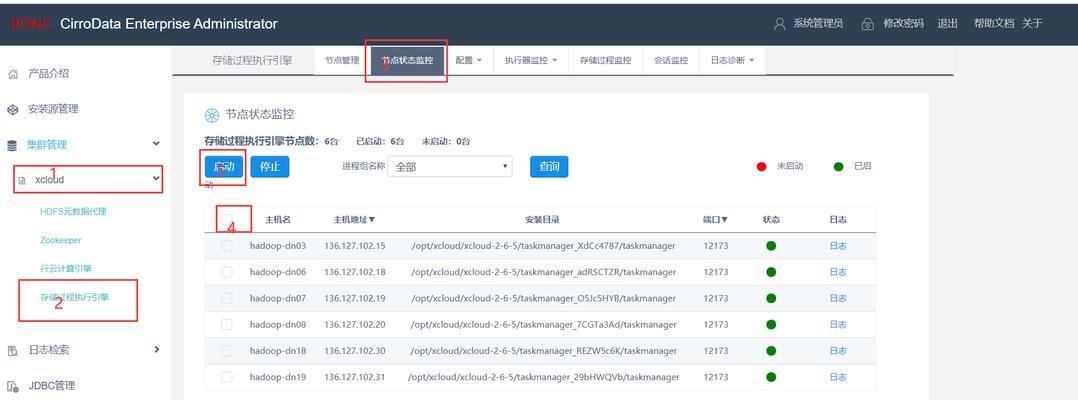
Task: Collapse the xcloud tree chevron
Action: (x=156, y=179)
